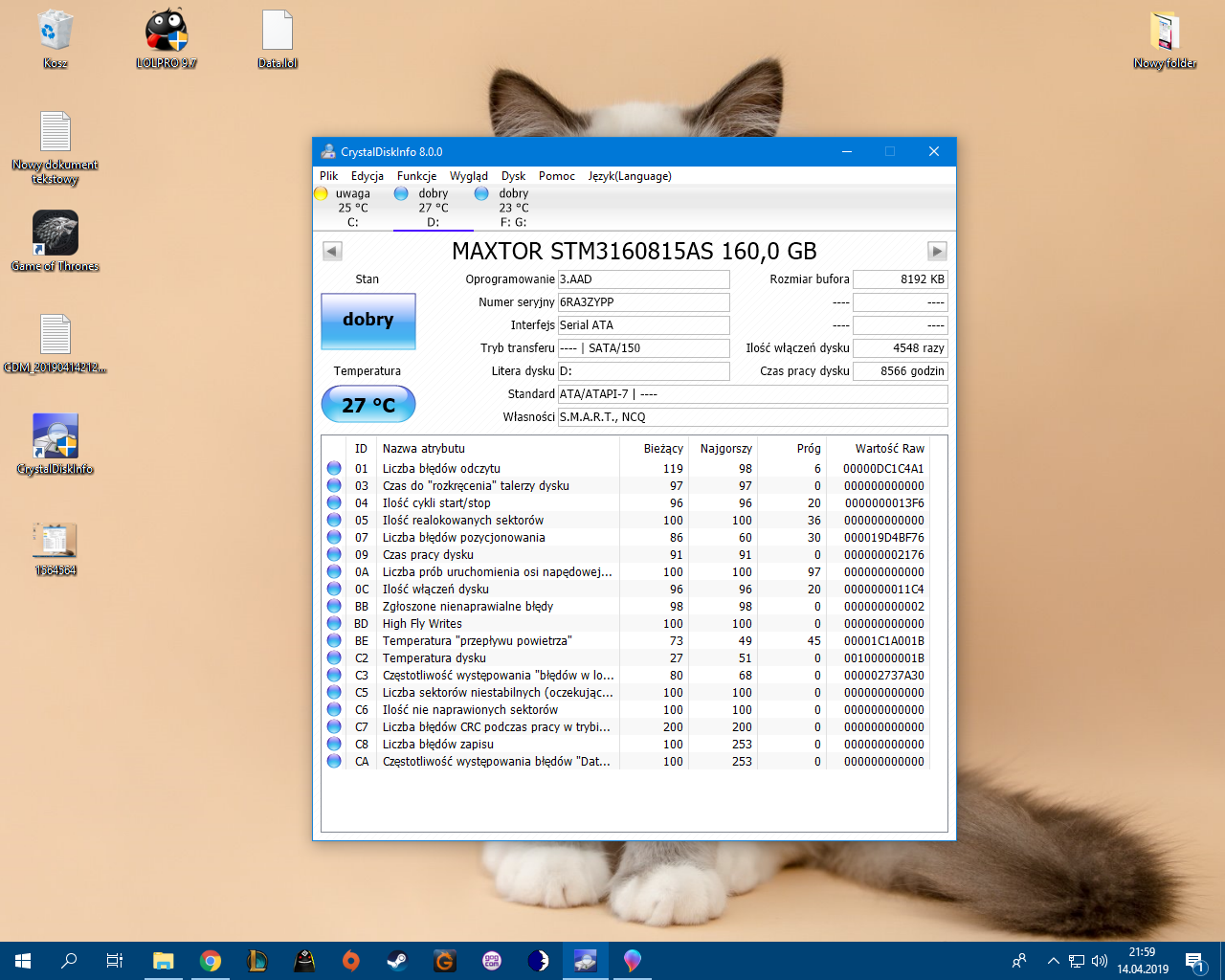Select the Data.lcl file on the desktop
This screenshot has width=1225, height=980.
[x=278, y=38]
